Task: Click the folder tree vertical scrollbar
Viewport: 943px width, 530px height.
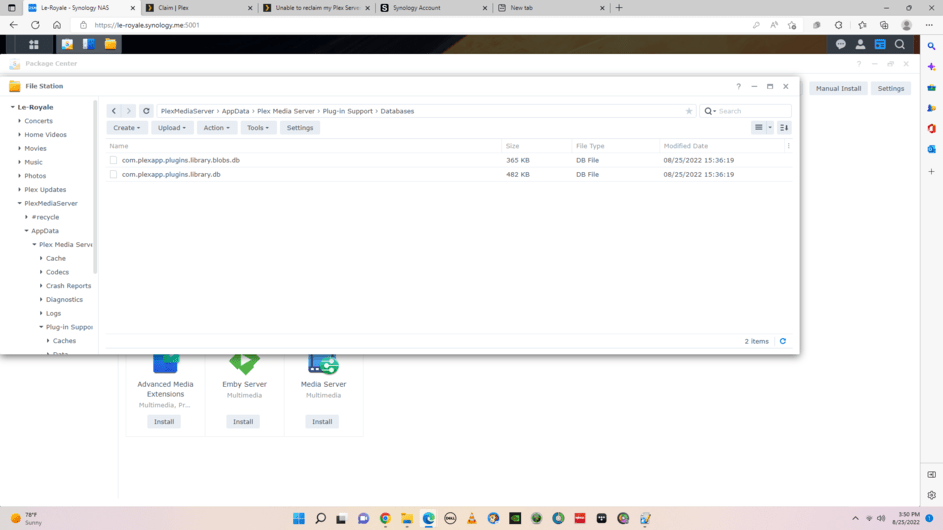Action: (x=95, y=186)
